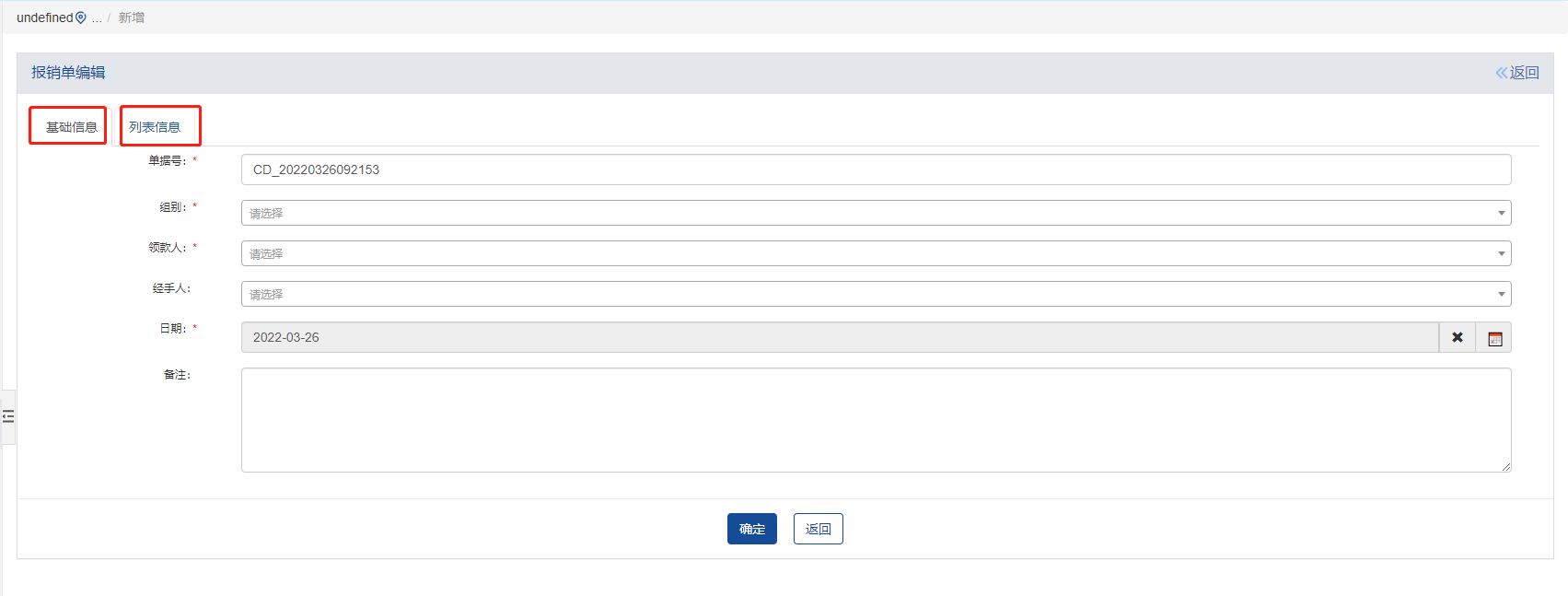This screenshot has width=1568, height=596.
Task: Click the undefined breadcrumb text
Action: pos(44,18)
